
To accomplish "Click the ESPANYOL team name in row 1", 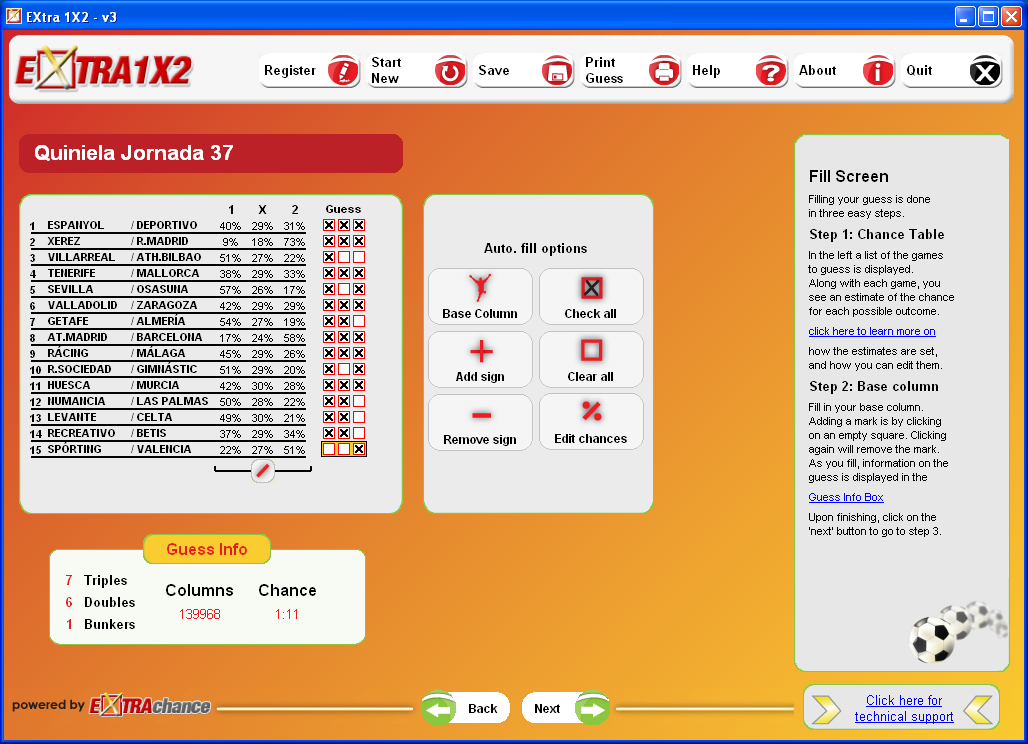I will [x=75, y=225].
